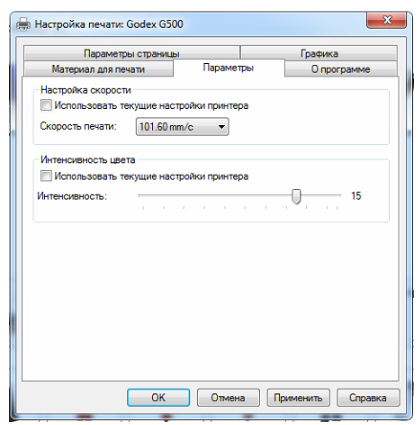Open the Скорость печати dropdown
Viewport: 418px width, 425px height.
click(182, 127)
